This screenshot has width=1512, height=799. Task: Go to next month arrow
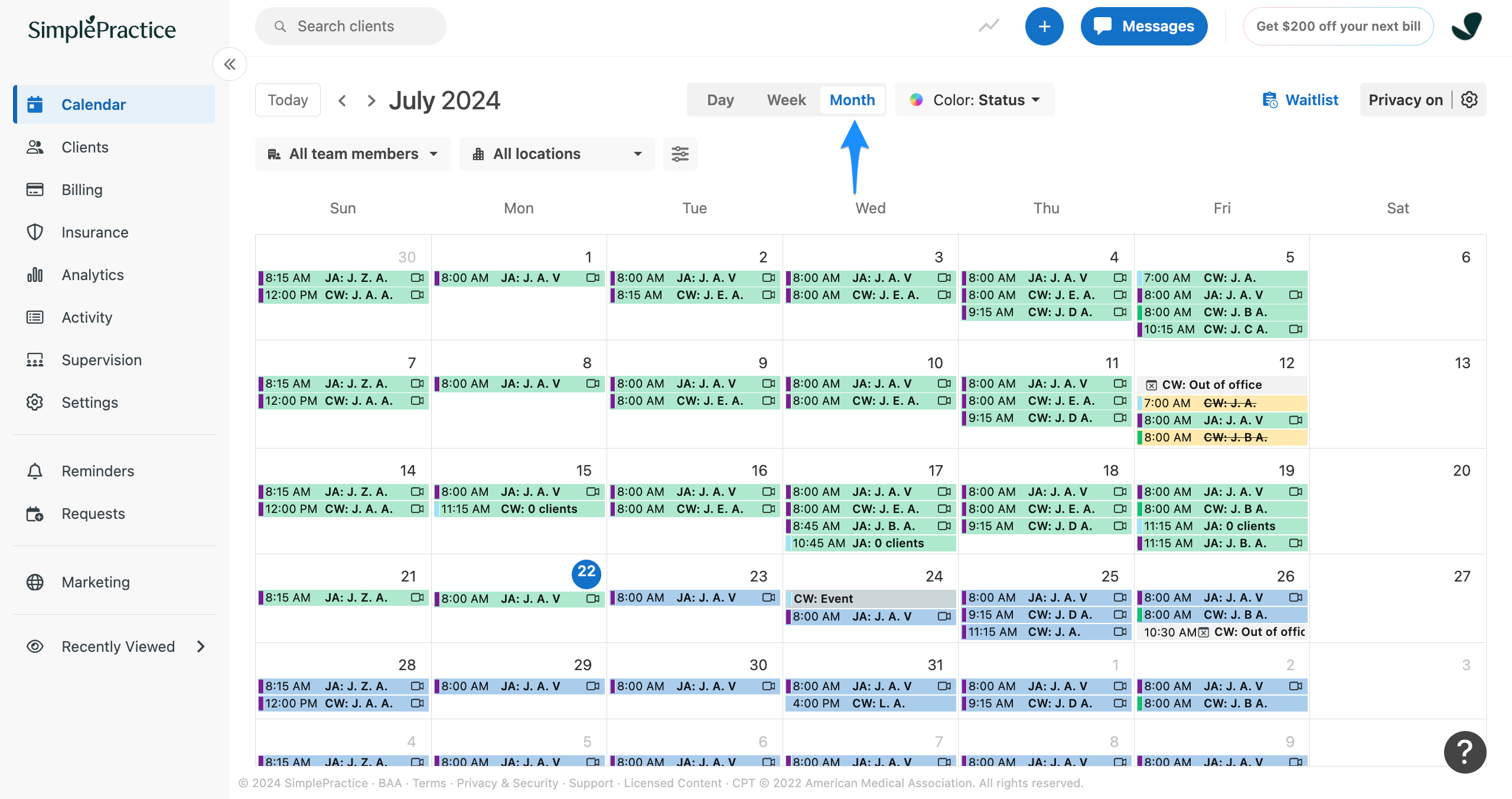371,100
